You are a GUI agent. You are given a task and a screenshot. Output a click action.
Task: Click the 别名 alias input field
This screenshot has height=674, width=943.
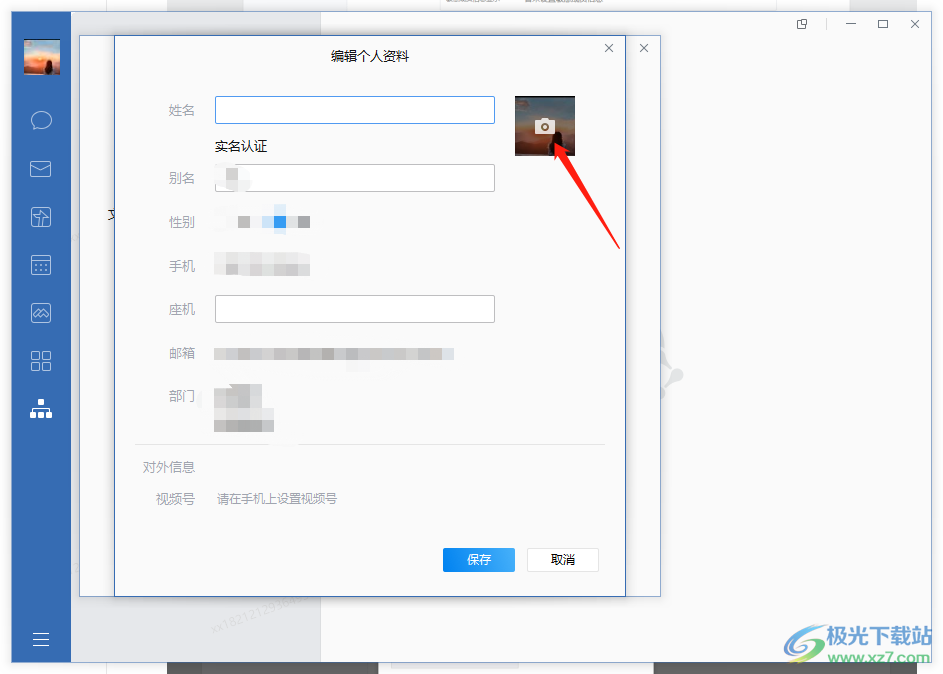point(354,178)
